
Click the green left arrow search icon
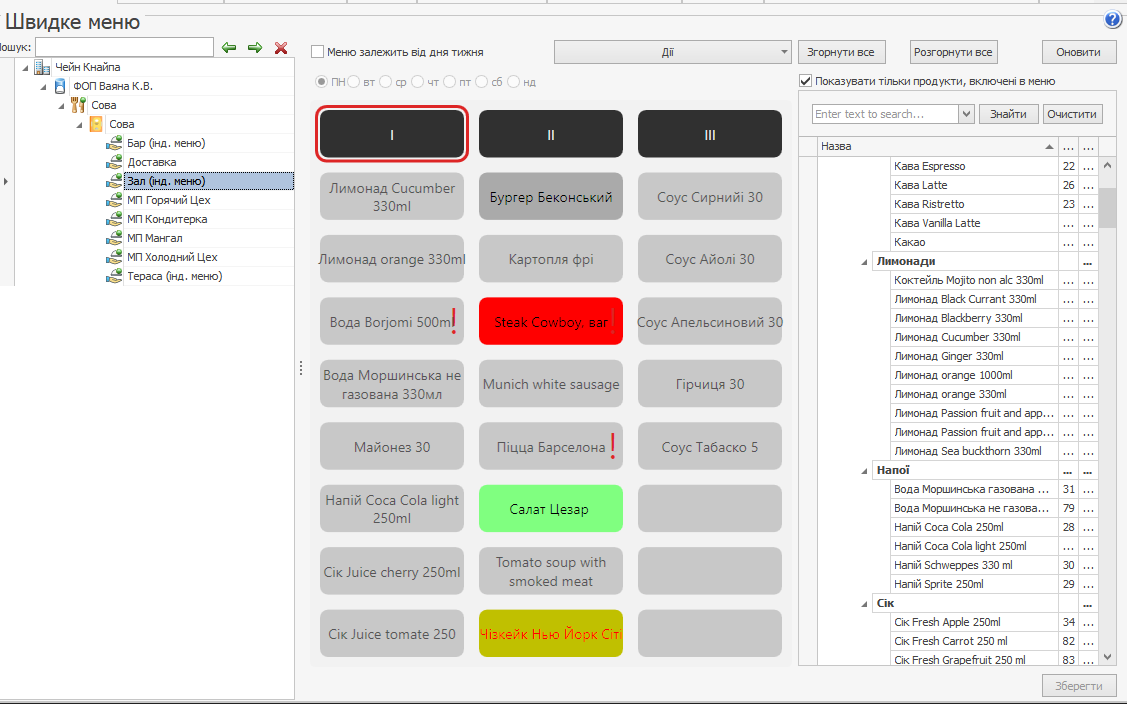coord(229,48)
